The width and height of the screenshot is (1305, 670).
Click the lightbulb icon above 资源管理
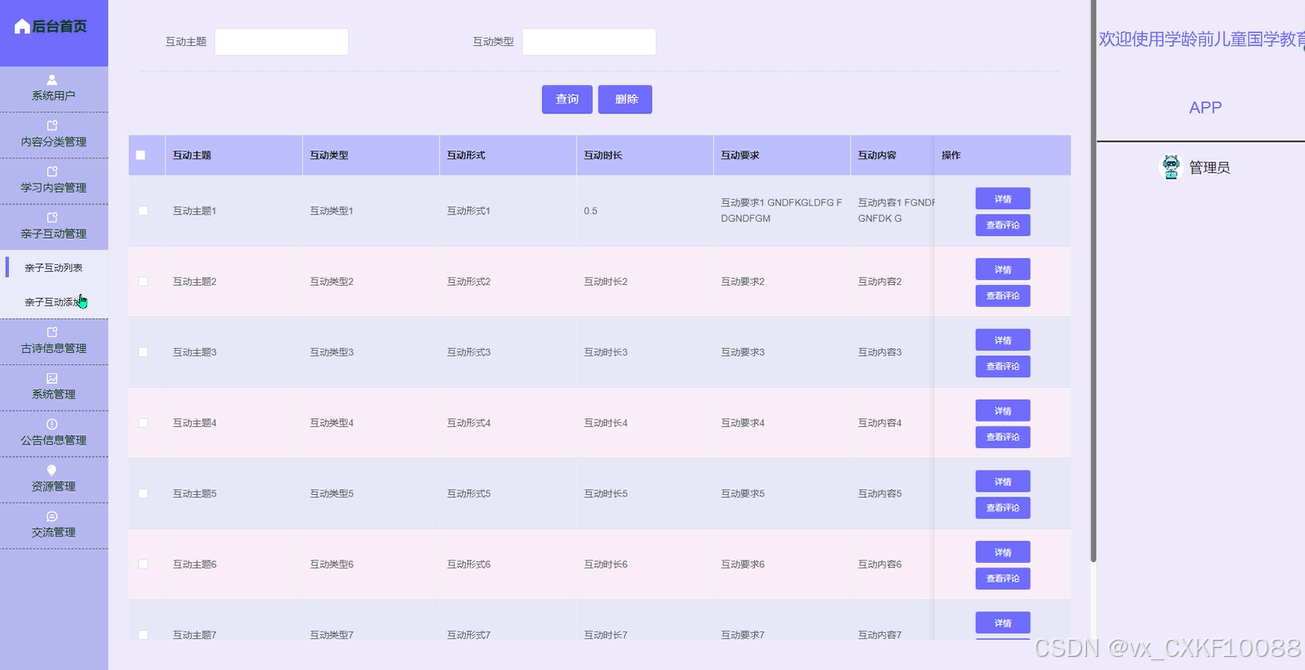coord(52,470)
